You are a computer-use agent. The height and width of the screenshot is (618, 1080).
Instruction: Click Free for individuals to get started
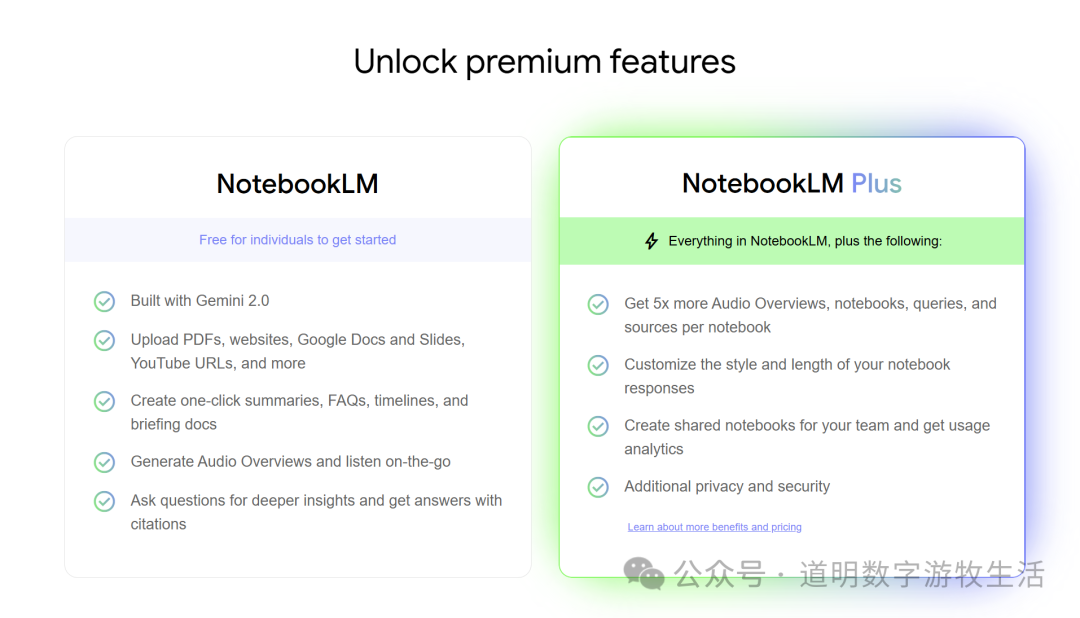(x=297, y=239)
